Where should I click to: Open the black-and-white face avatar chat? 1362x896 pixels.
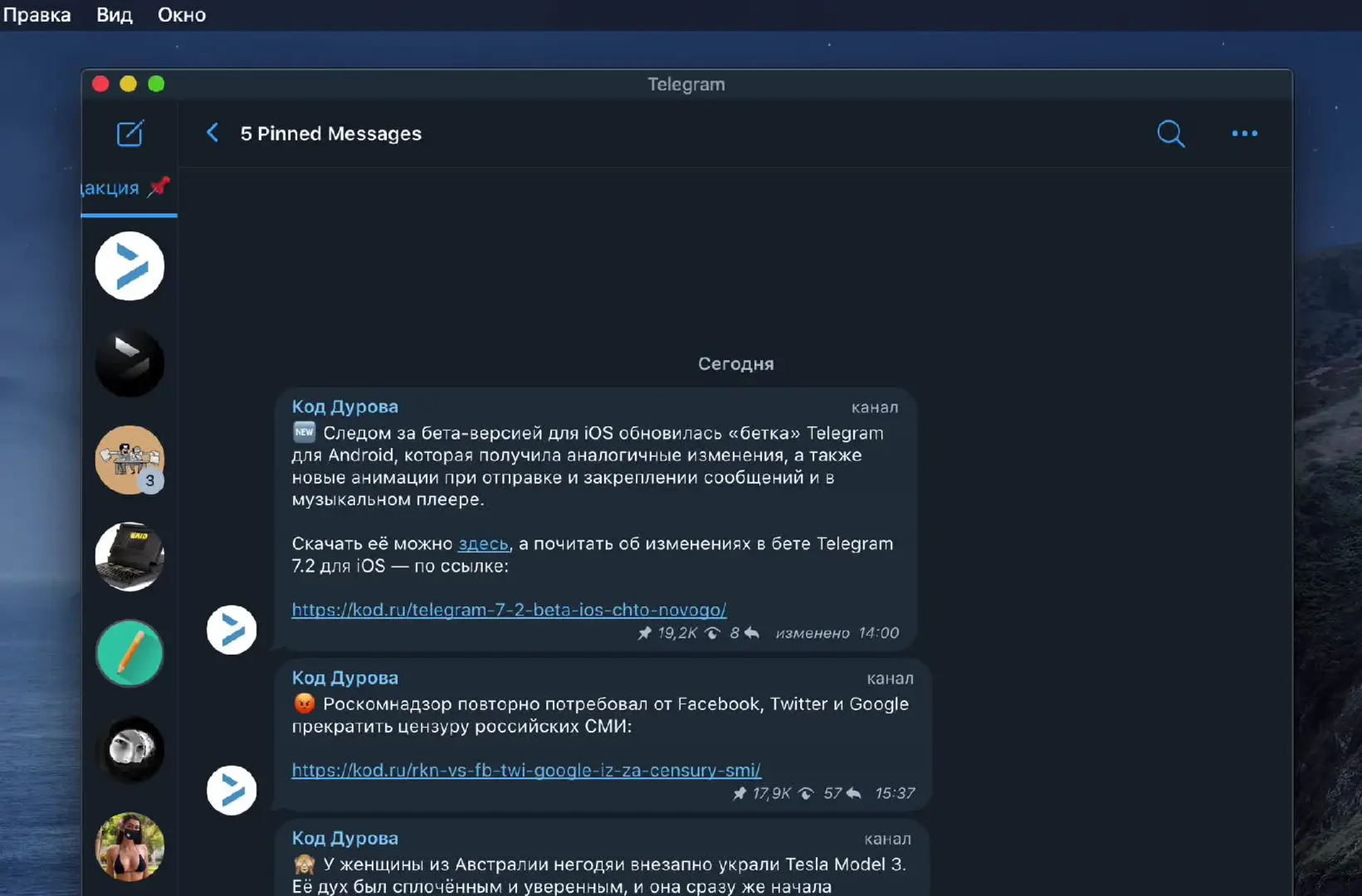click(x=129, y=750)
